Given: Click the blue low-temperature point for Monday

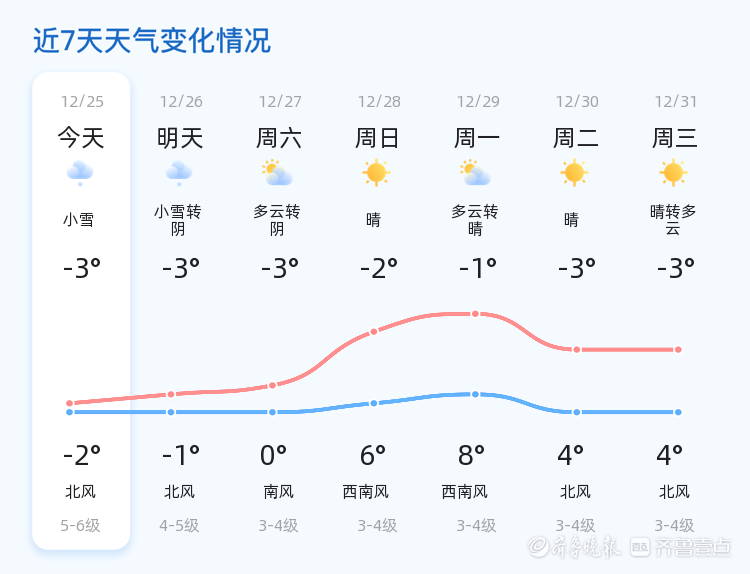Looking at the screenshot, I should pos(475,394).
